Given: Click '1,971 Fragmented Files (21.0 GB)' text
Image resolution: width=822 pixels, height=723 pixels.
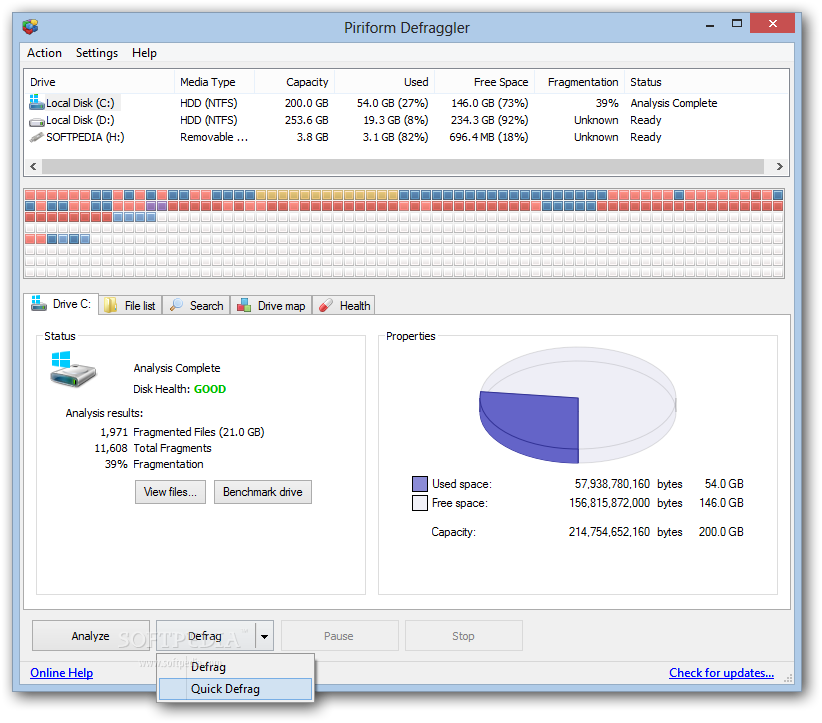Looking at the screenshot, I should (182, 432).
